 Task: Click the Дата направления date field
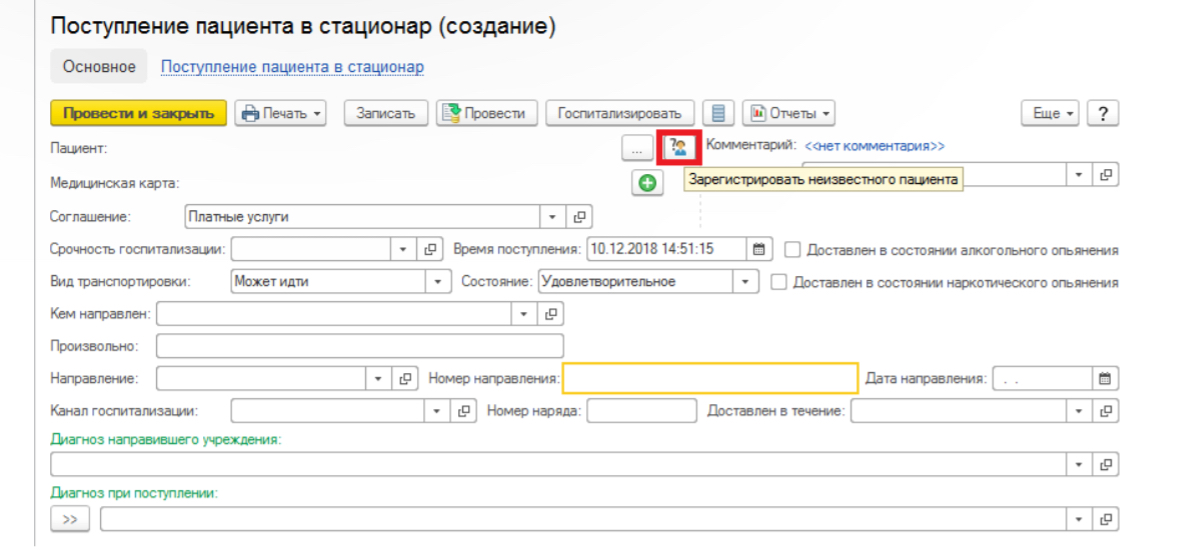coord(1043,378)
